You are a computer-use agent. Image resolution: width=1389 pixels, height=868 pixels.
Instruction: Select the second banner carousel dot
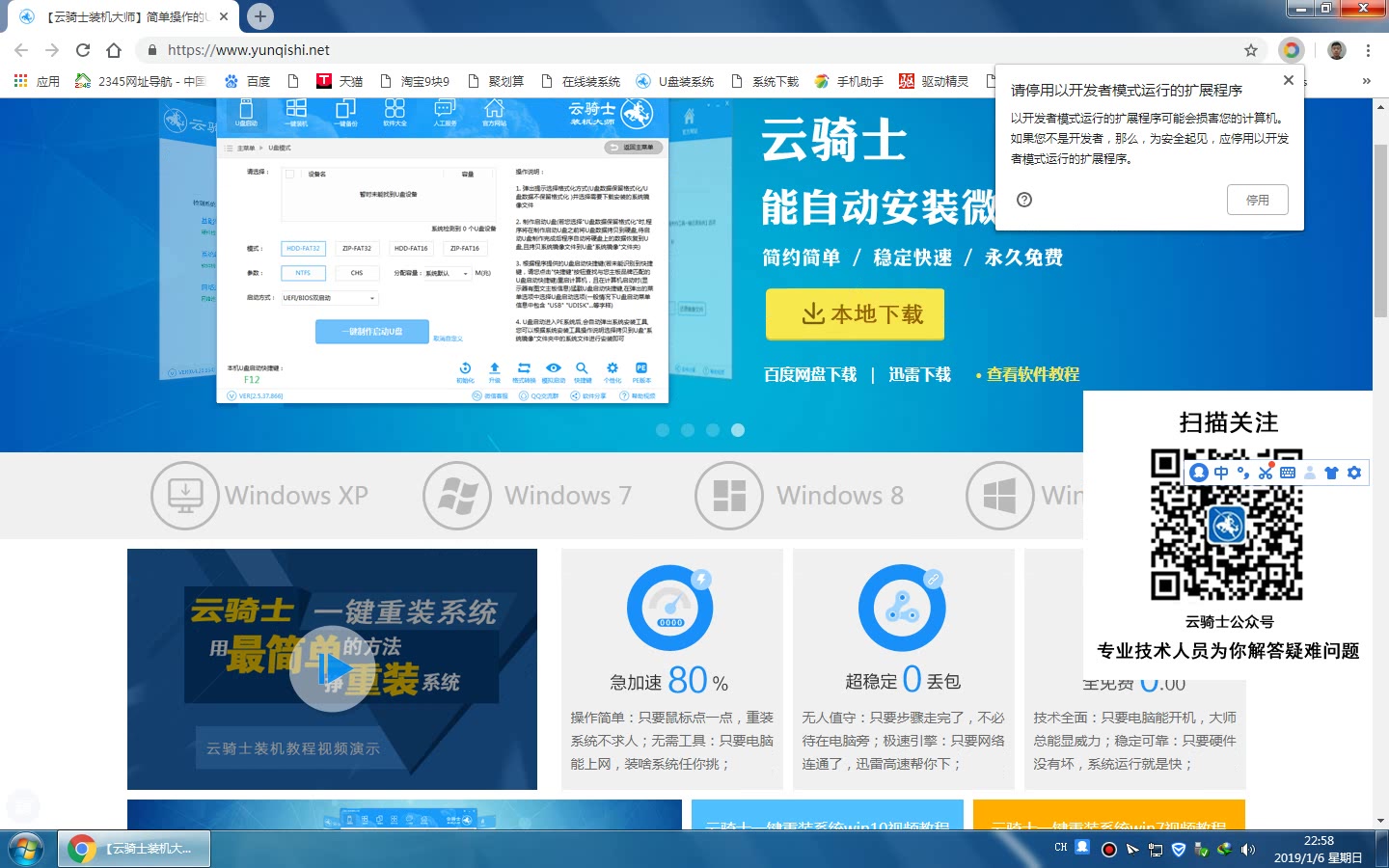click(x=688, y=430)
